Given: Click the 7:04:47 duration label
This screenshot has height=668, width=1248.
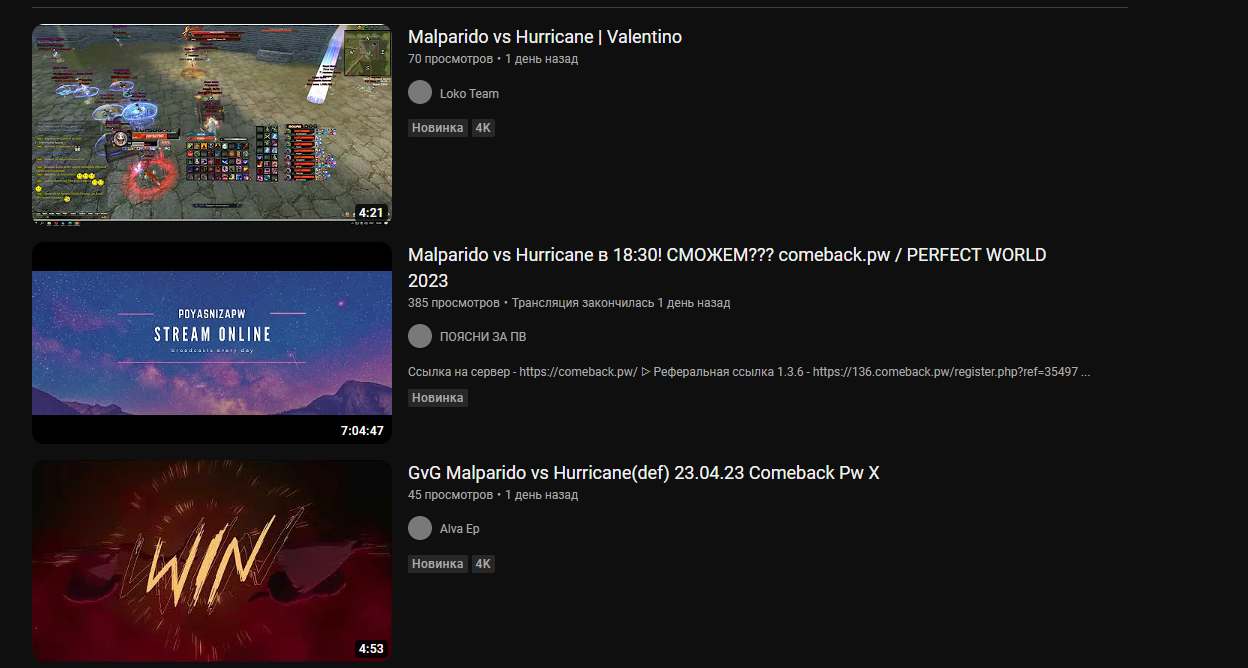Looking at the screenshot, I should coord(362,431).
